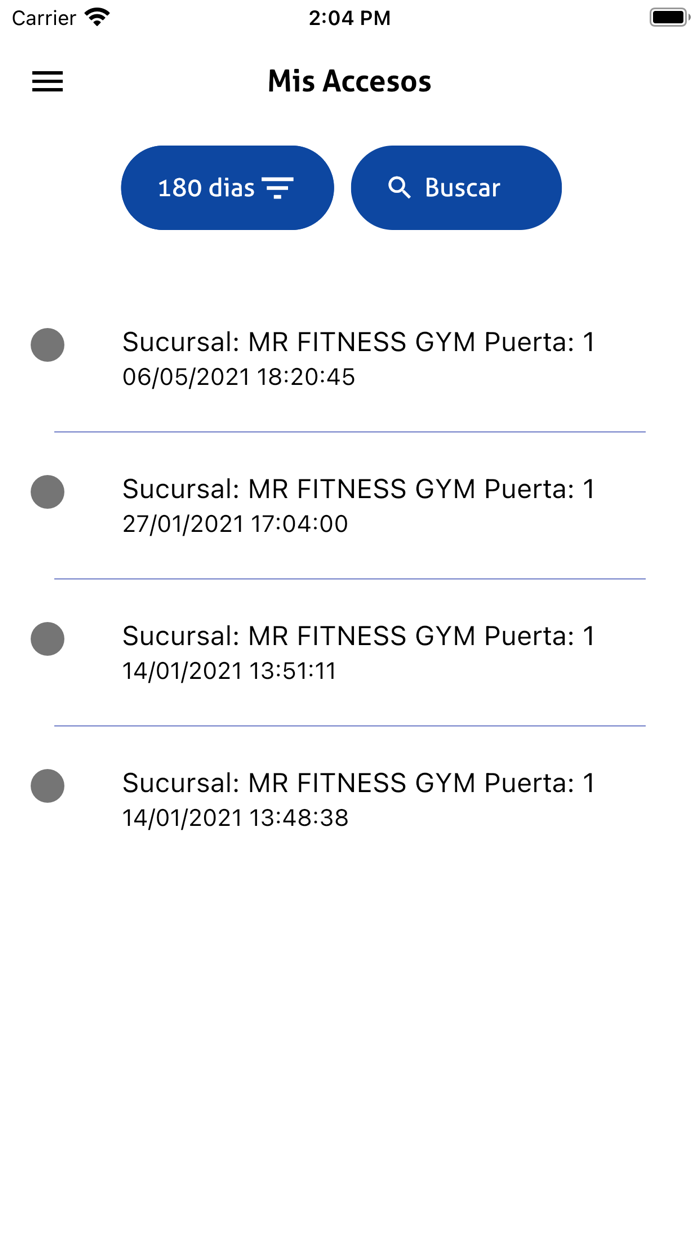Tap the gray circle of the last access record
700x1244 pixels.
[x=47, y=786]
